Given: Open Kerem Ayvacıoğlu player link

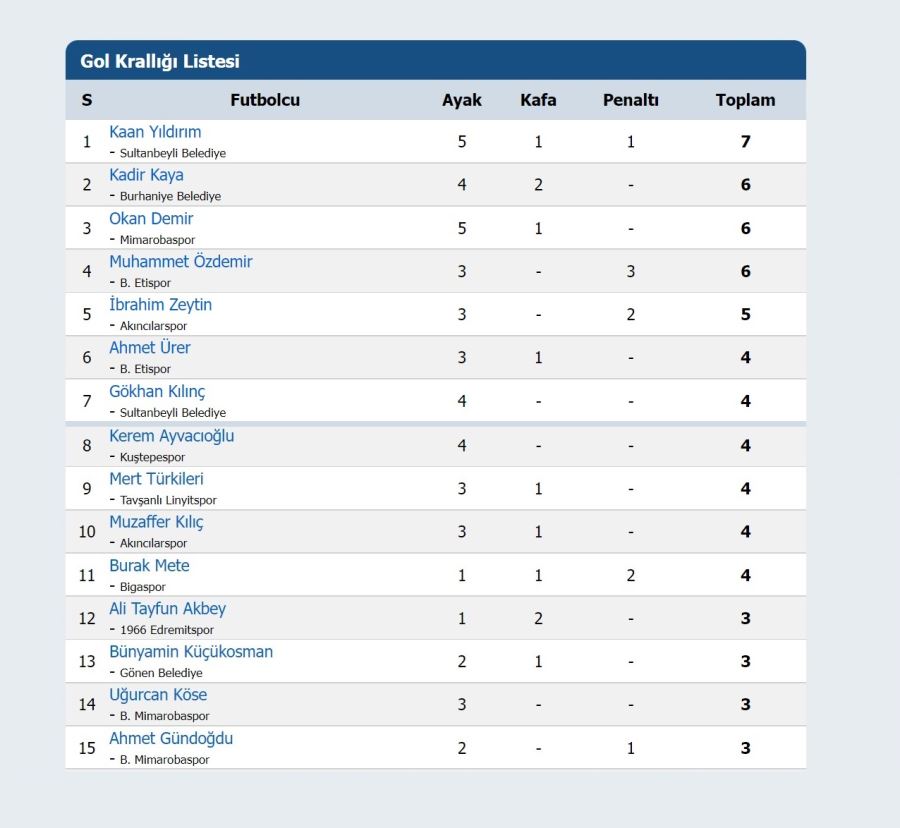Looking at the screenshot, I should point(172,436).
